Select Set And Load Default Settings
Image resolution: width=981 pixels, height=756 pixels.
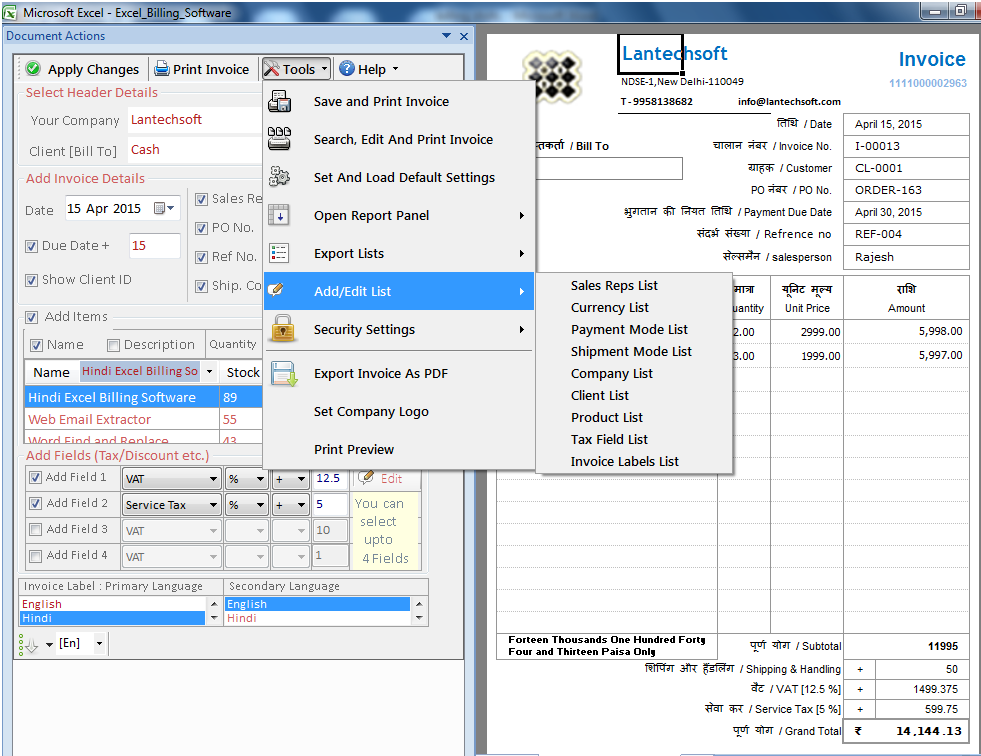399,177
